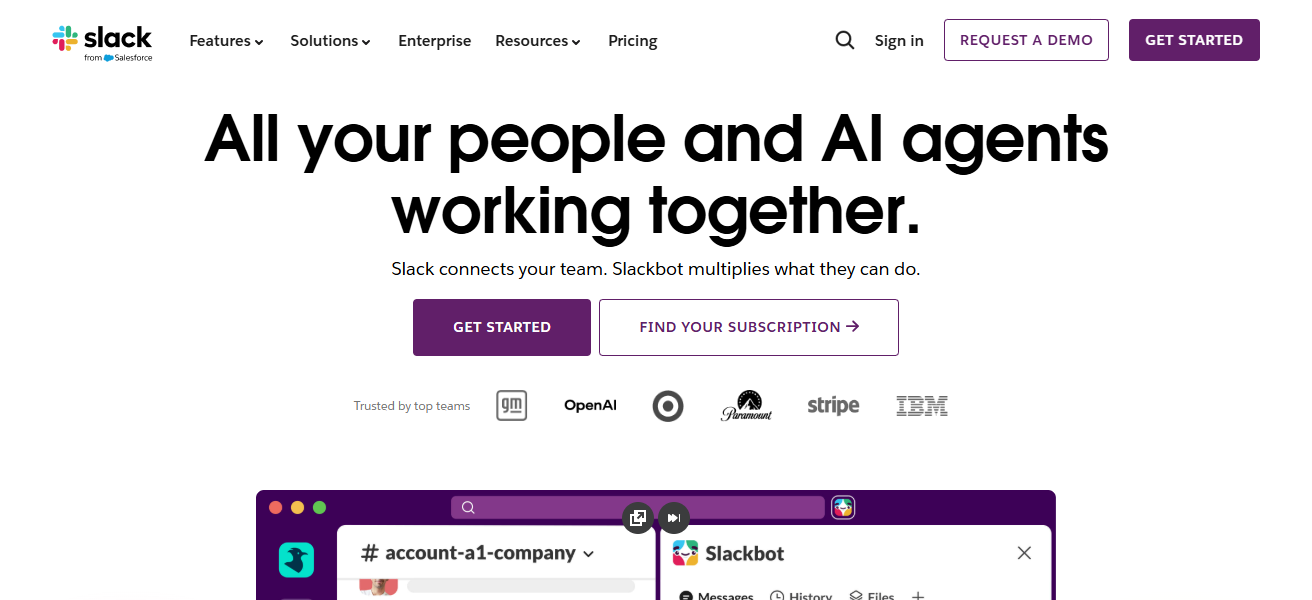This screenshot has width=1312, height=600.
Task: Click the skip-forward playback icon
Action: point(673,518)
